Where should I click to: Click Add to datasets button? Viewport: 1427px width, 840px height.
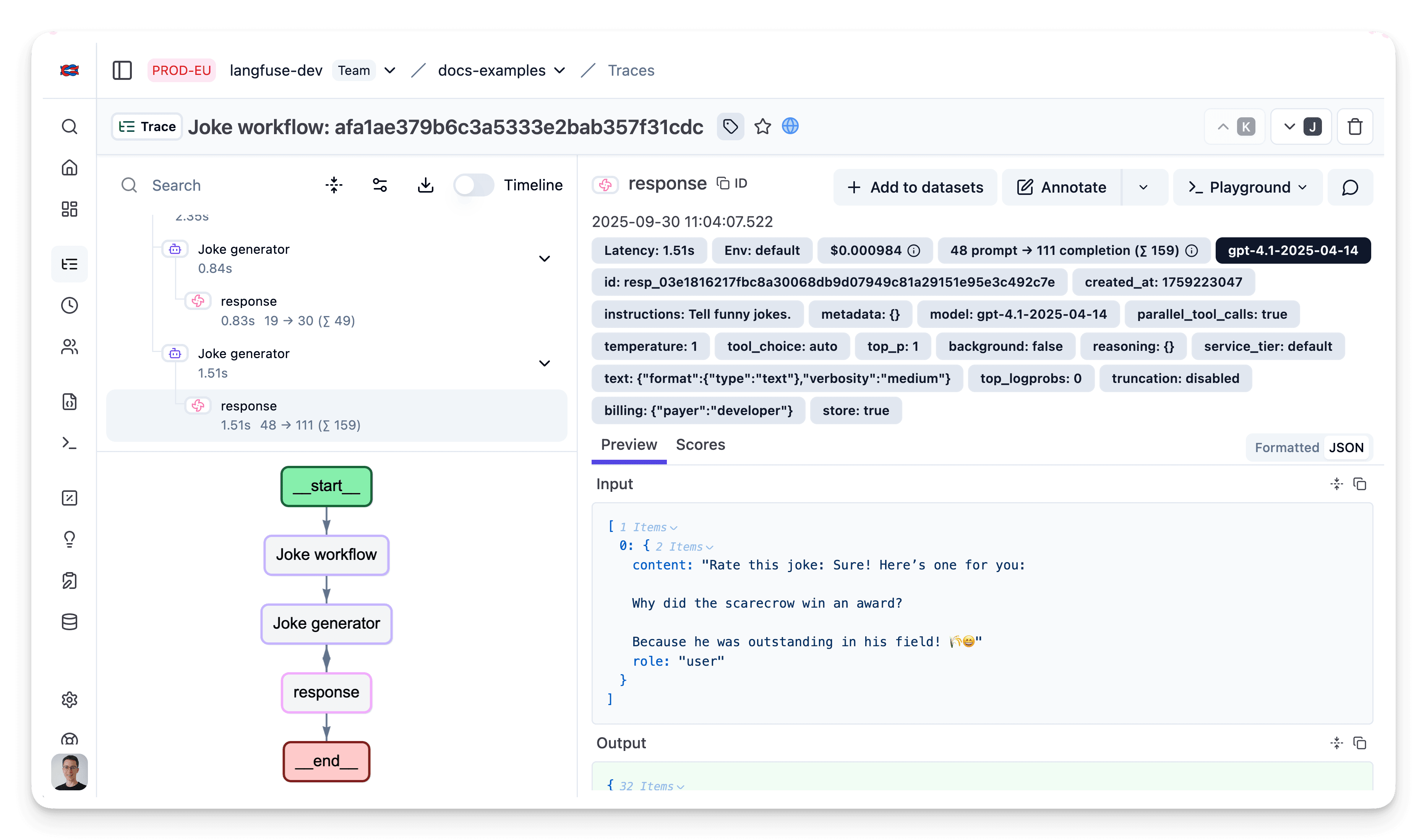click(915, 187)
